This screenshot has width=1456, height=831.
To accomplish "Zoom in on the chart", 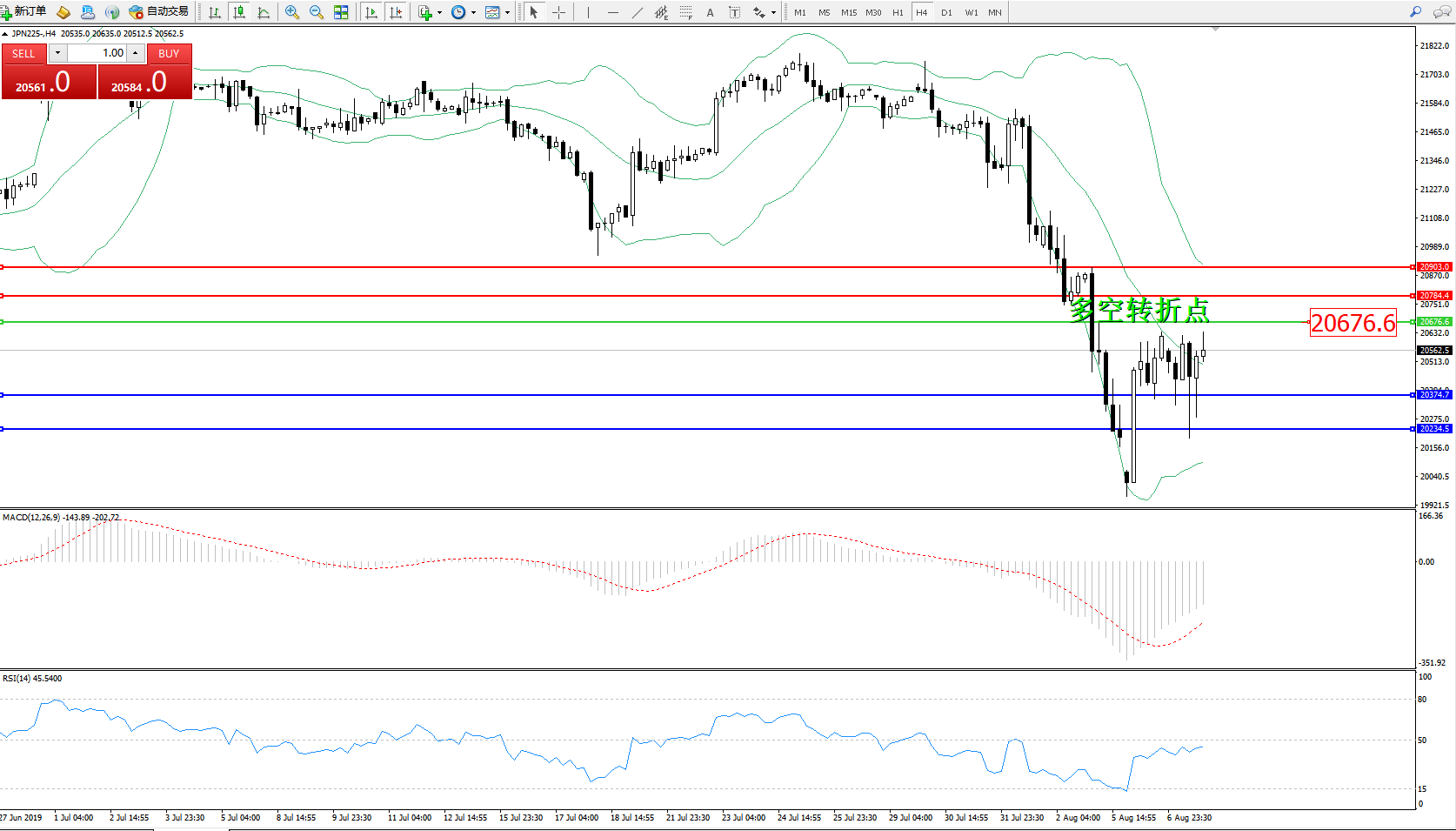I will (292, 12).
